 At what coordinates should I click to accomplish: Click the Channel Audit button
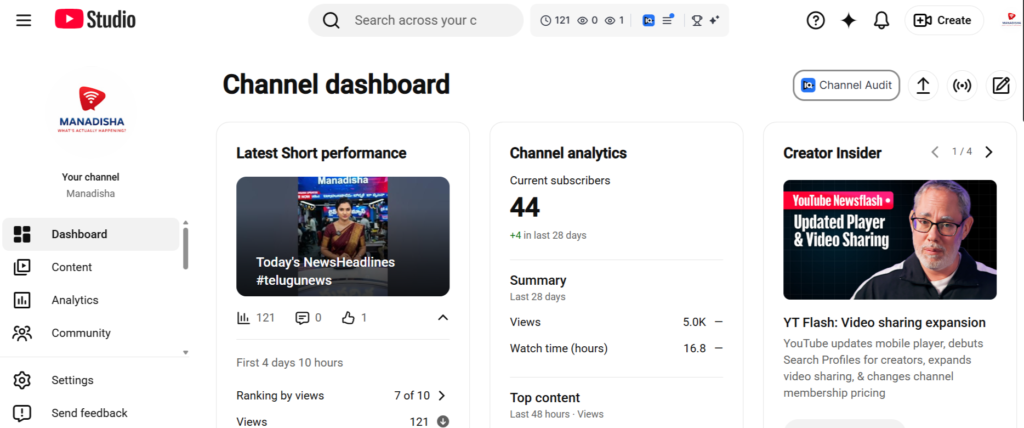(x=846, y=86)
